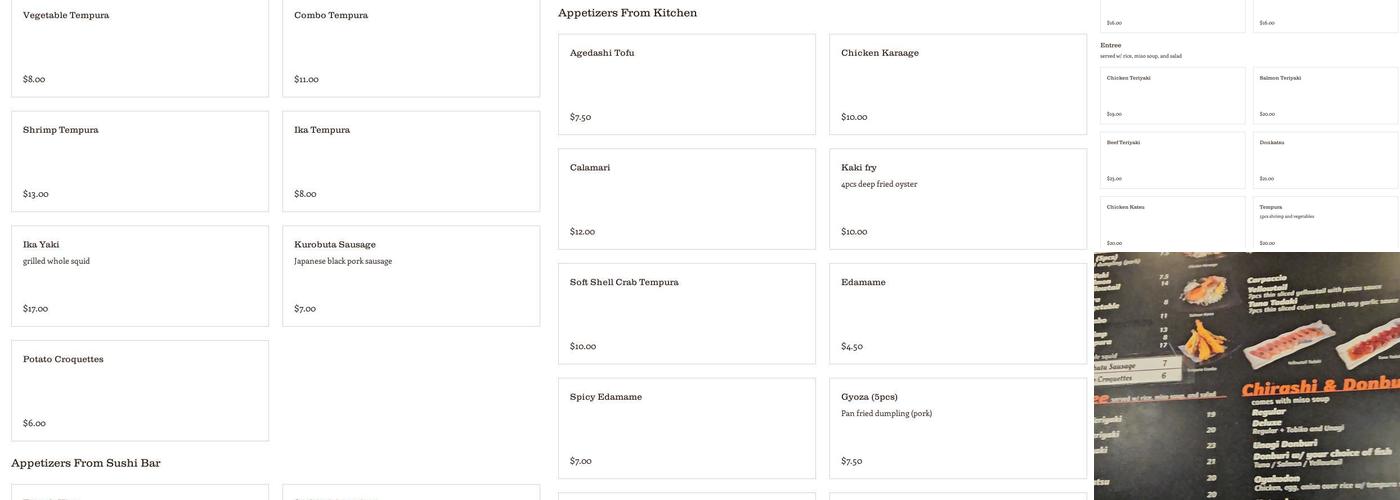Select the Agedashi Tofu item
1400x500 pixels.
pos(687,84)
